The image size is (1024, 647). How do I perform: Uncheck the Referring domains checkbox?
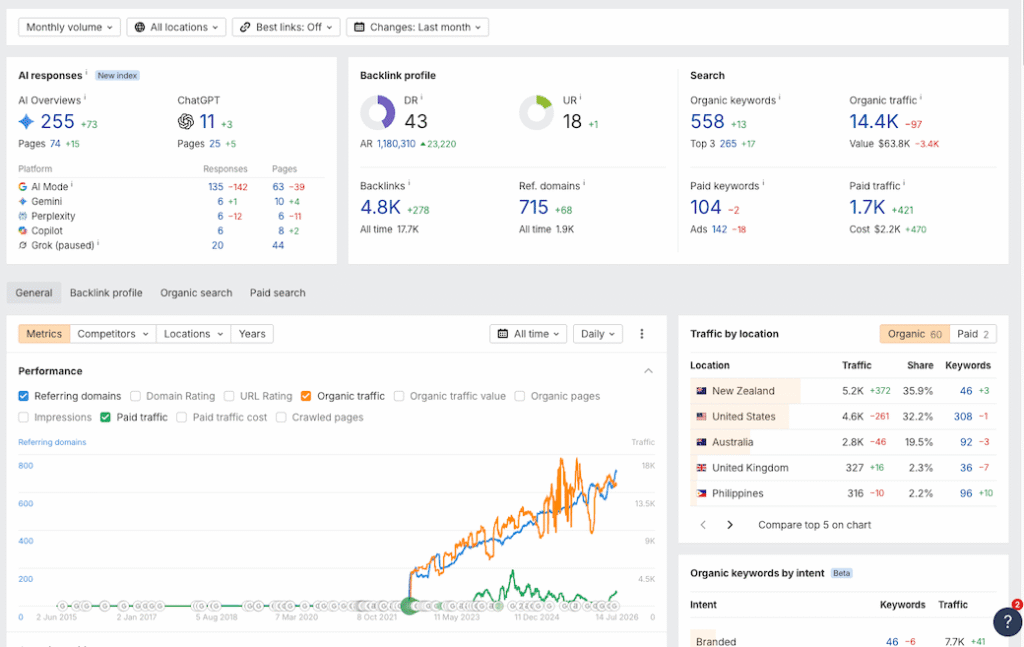click(x=24, y=396)
